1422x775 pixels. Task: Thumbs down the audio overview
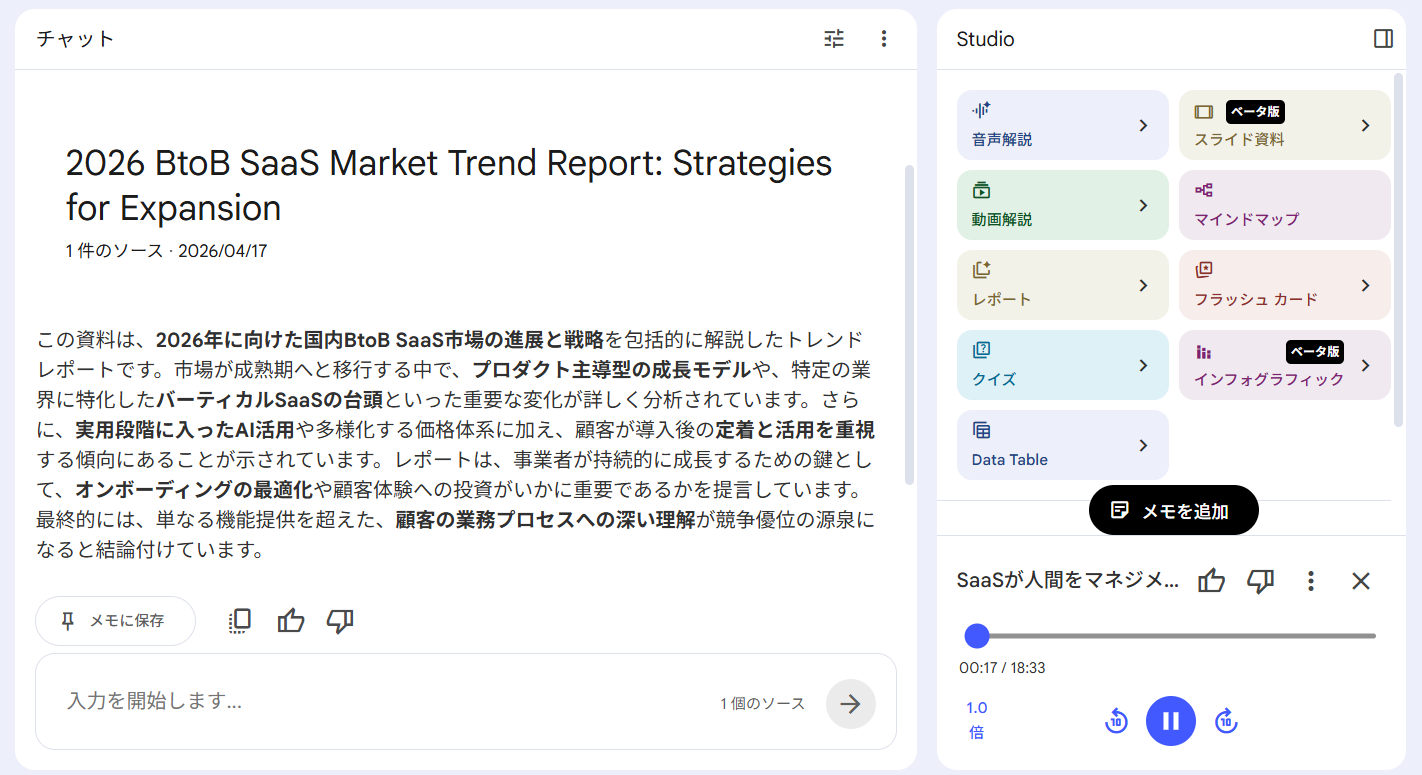tap(1260, 581)
